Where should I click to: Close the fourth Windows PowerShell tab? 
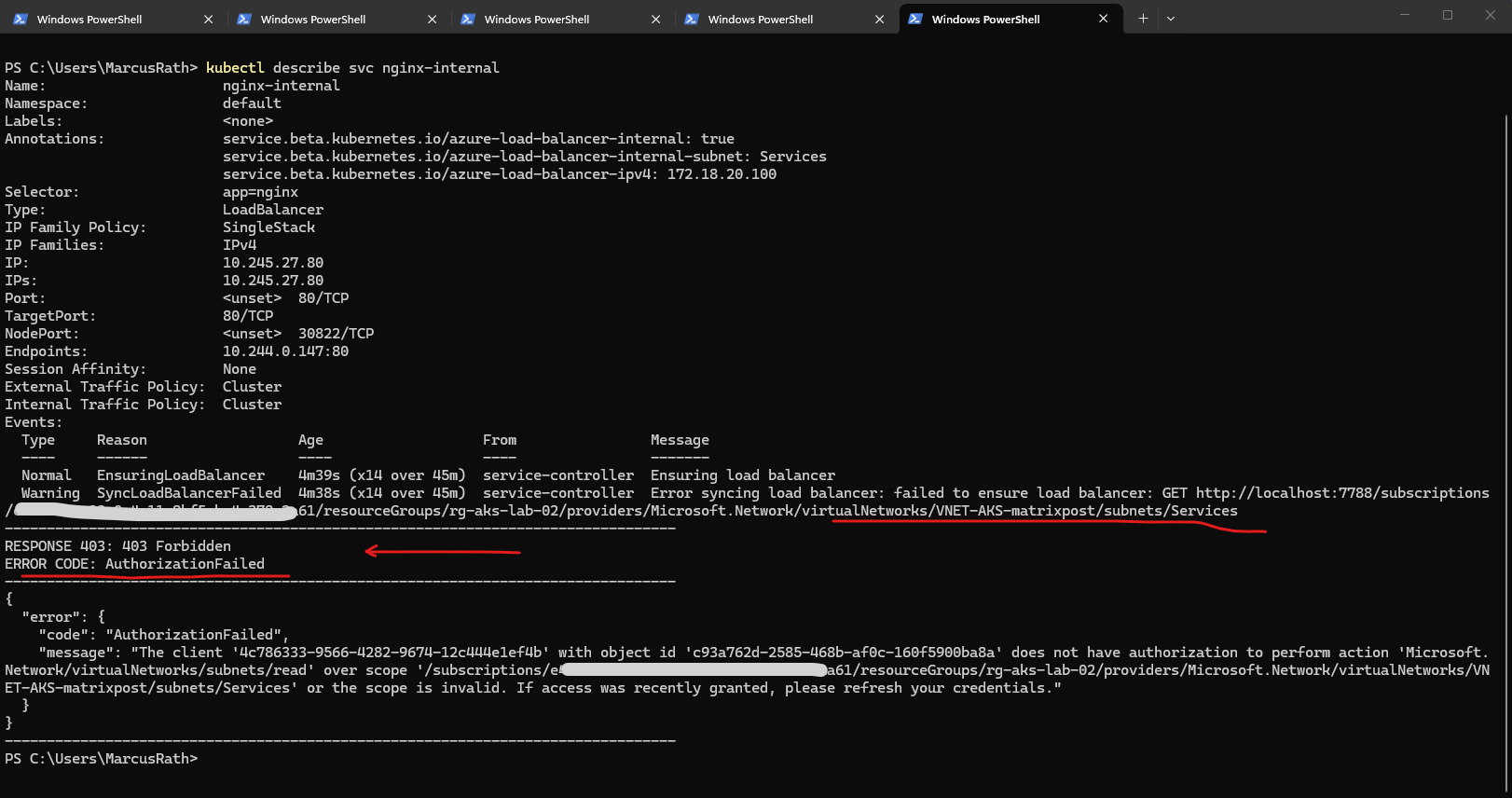(879, 19)
